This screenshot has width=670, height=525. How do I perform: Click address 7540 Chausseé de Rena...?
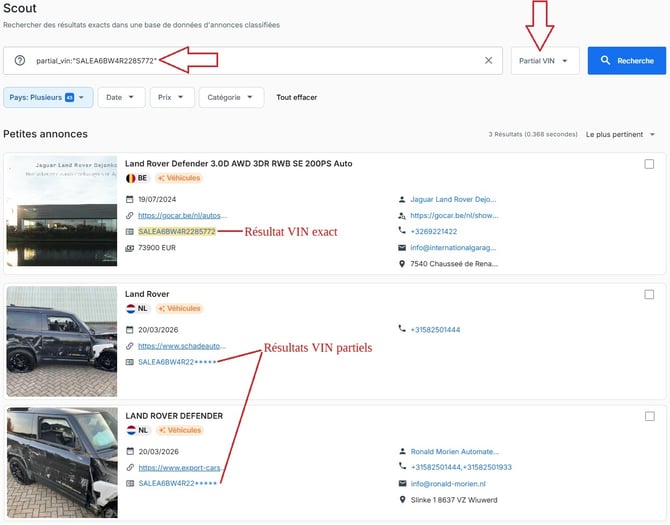click(454, 264)
